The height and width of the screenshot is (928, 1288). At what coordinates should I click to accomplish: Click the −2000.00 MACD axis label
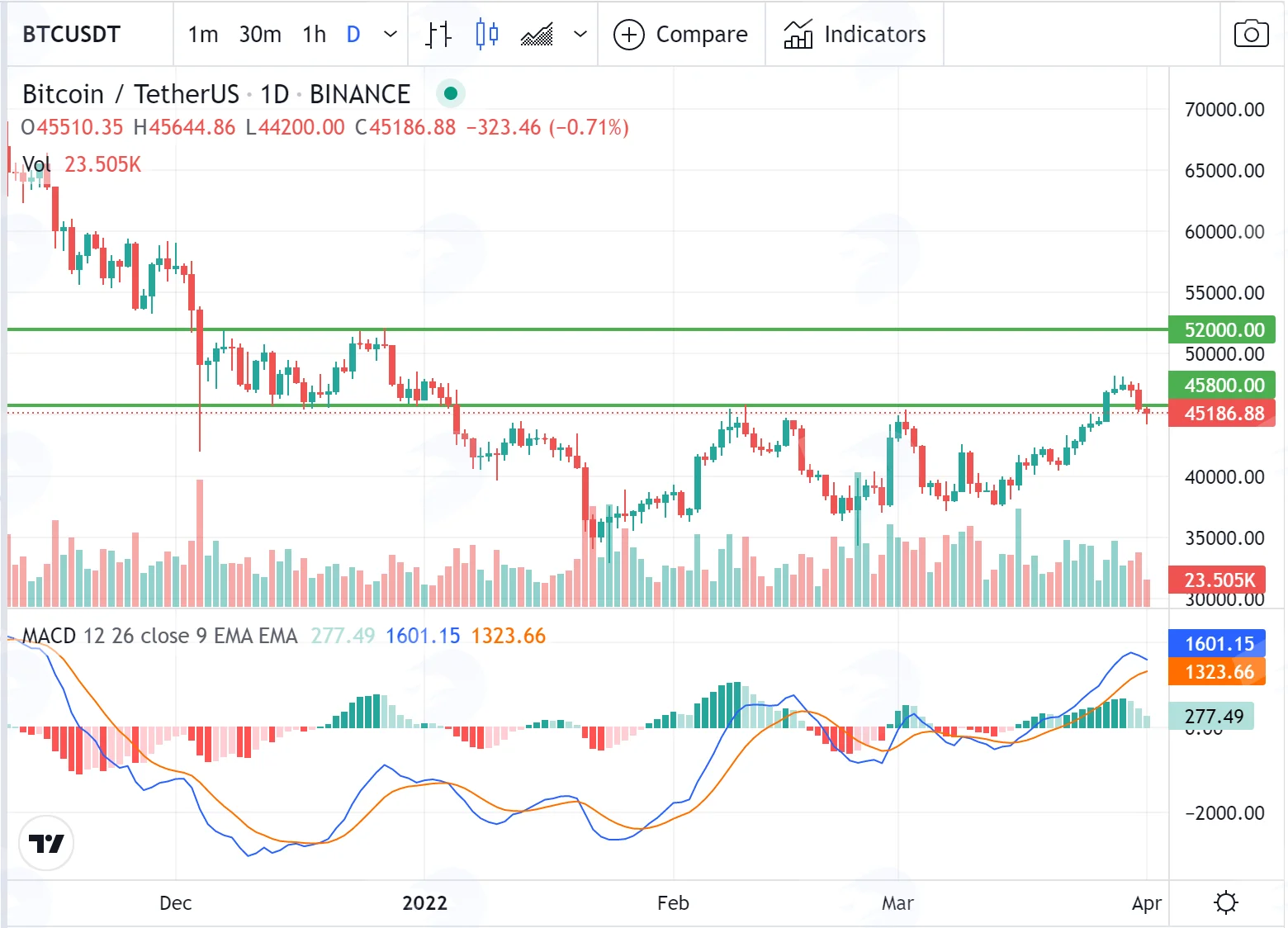pyautogui.click(x=1224, y=812)
